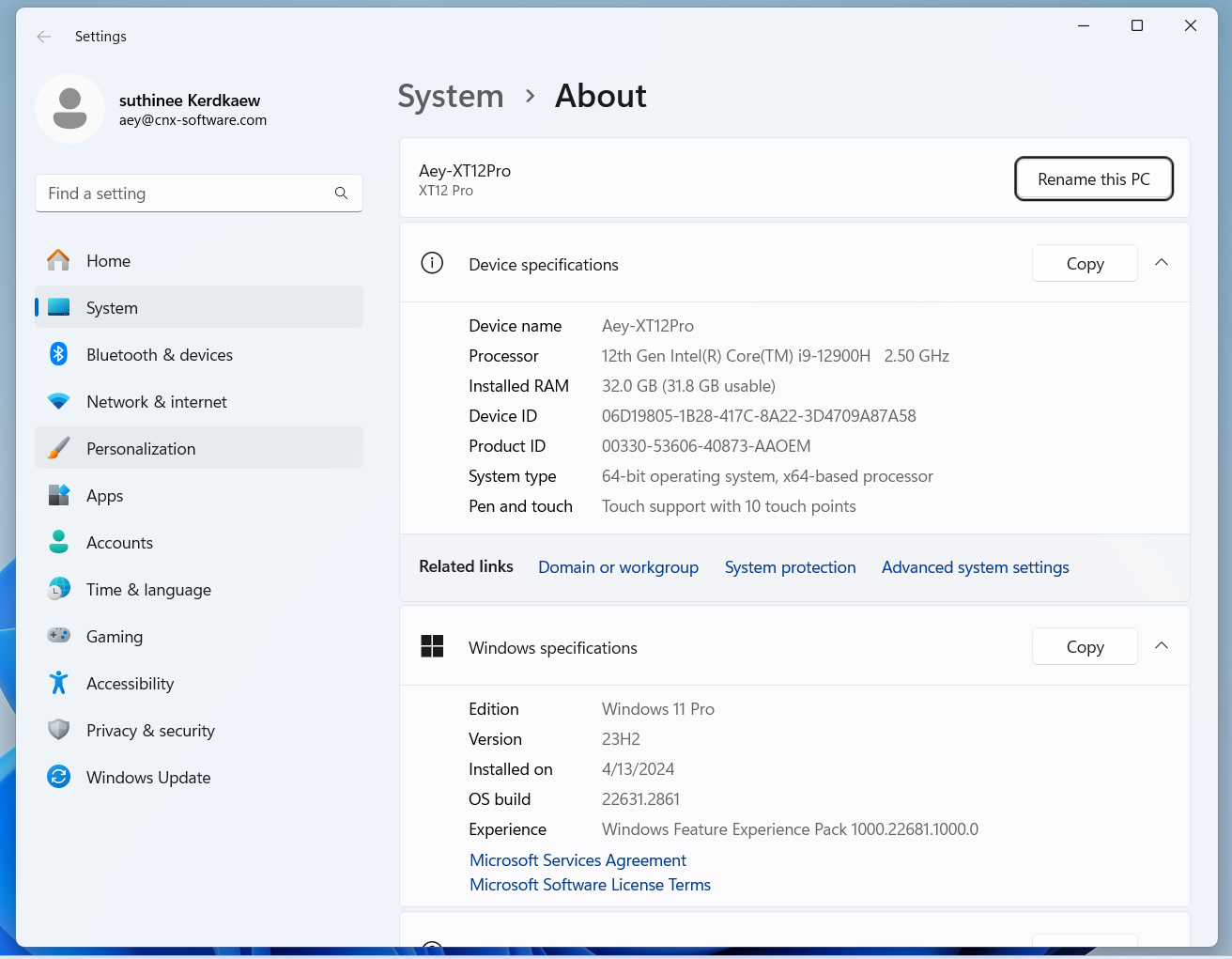Open the Apps settings page
The width and height of the screenshot is (1232, 959).
point(199,495)
